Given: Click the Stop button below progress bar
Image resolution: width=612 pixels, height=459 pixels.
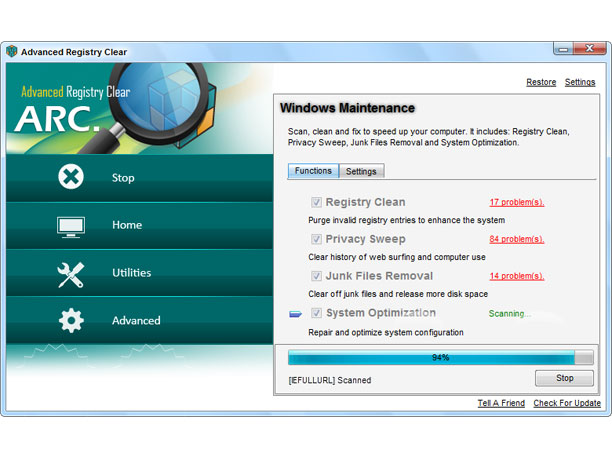Looking at the screenshot, I should click(x=564, y=378).
